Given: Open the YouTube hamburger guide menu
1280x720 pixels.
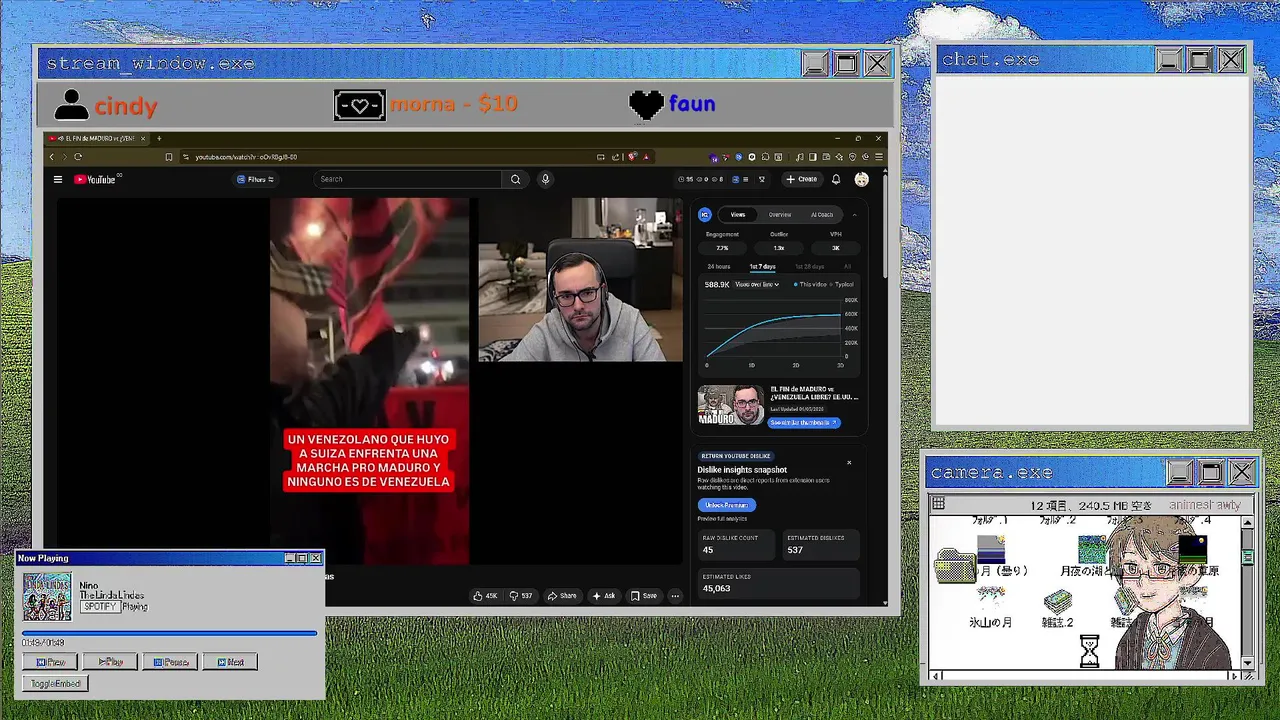Looking at the screenshot, I should tap(58, 180).
